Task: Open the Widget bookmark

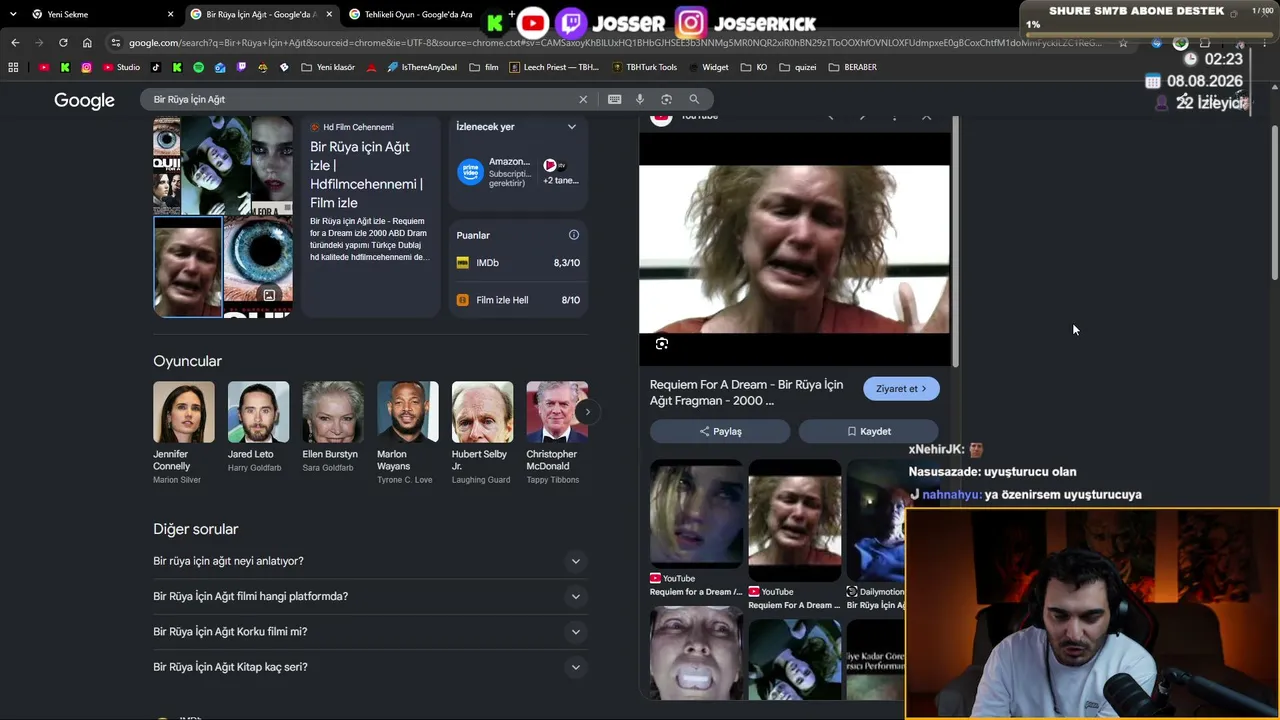Action: (x=708, y=67)
